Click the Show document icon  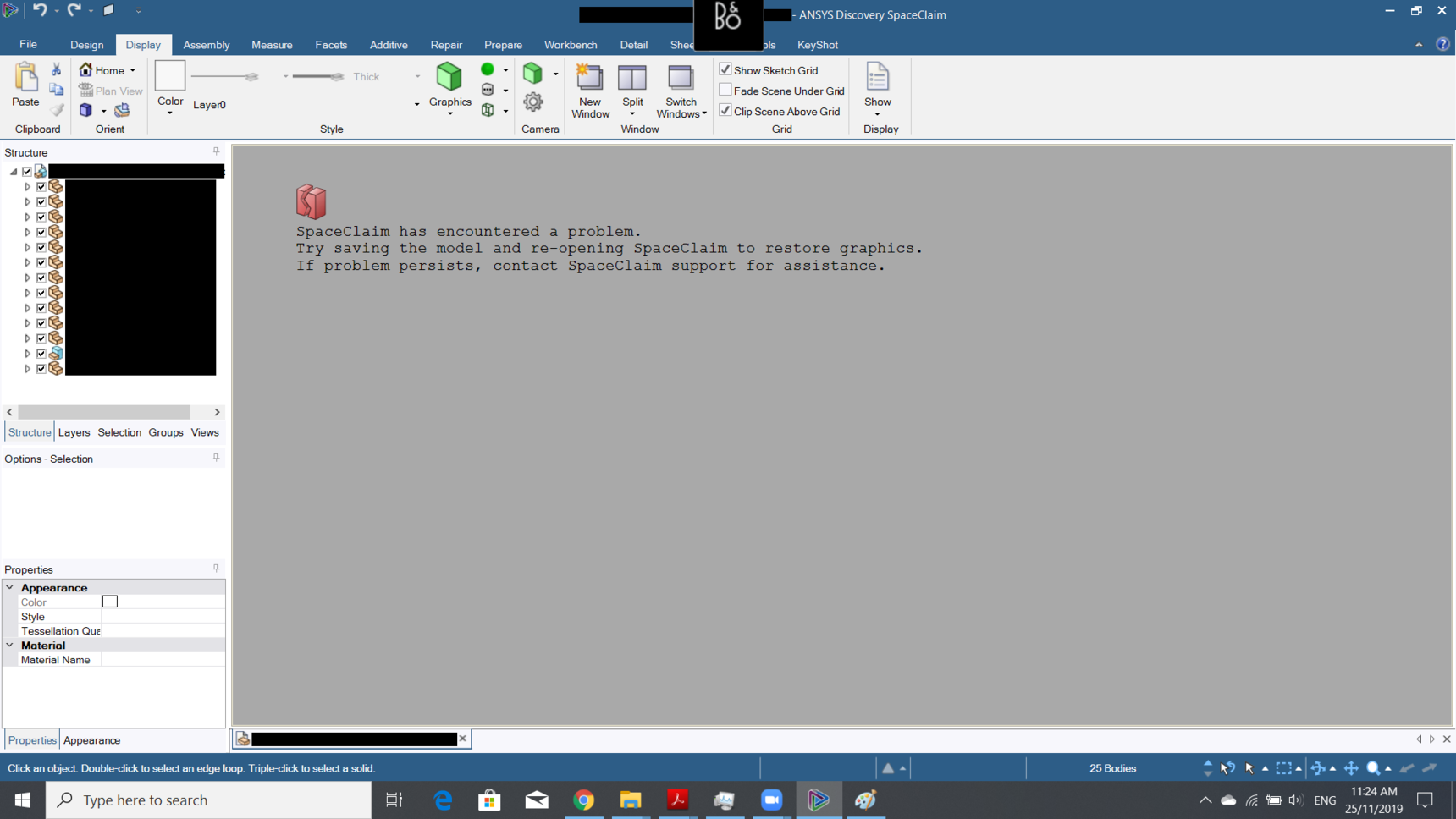click(x=878, y=77)
